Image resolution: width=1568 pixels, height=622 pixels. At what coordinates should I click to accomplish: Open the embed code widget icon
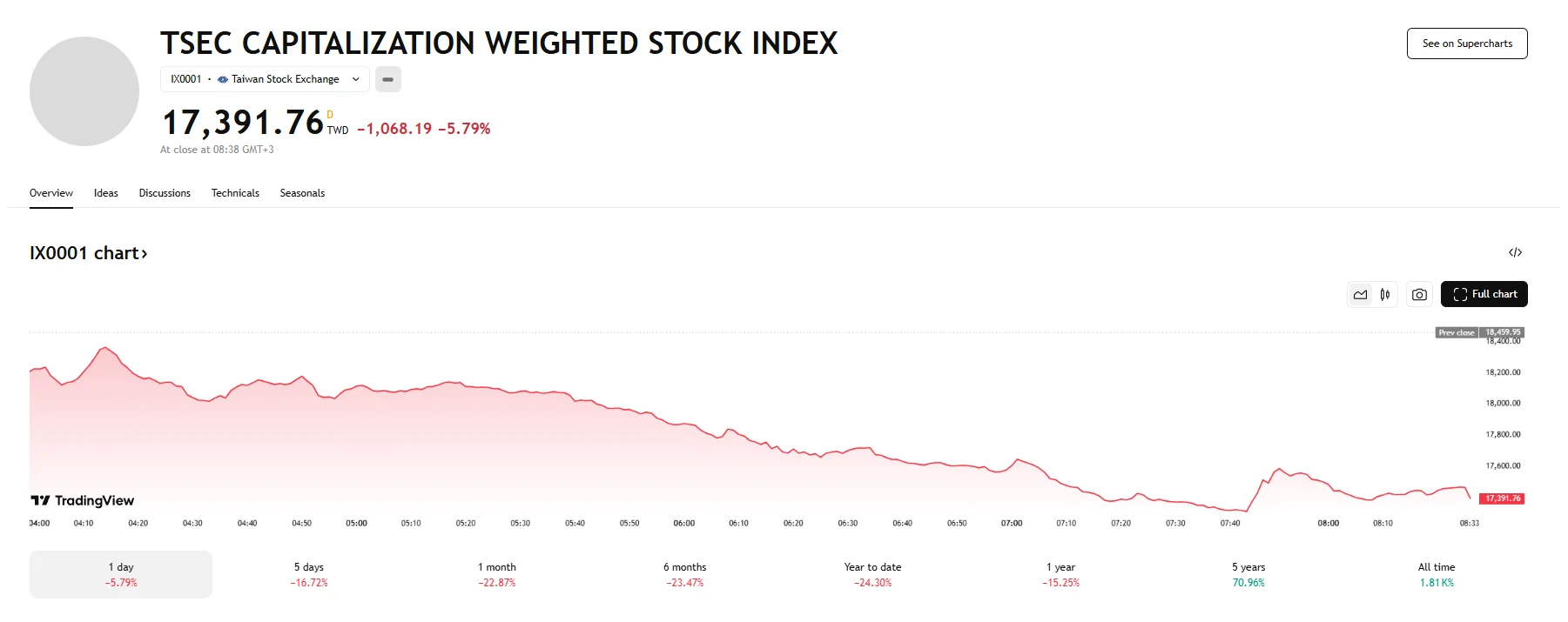[1515, 253]
